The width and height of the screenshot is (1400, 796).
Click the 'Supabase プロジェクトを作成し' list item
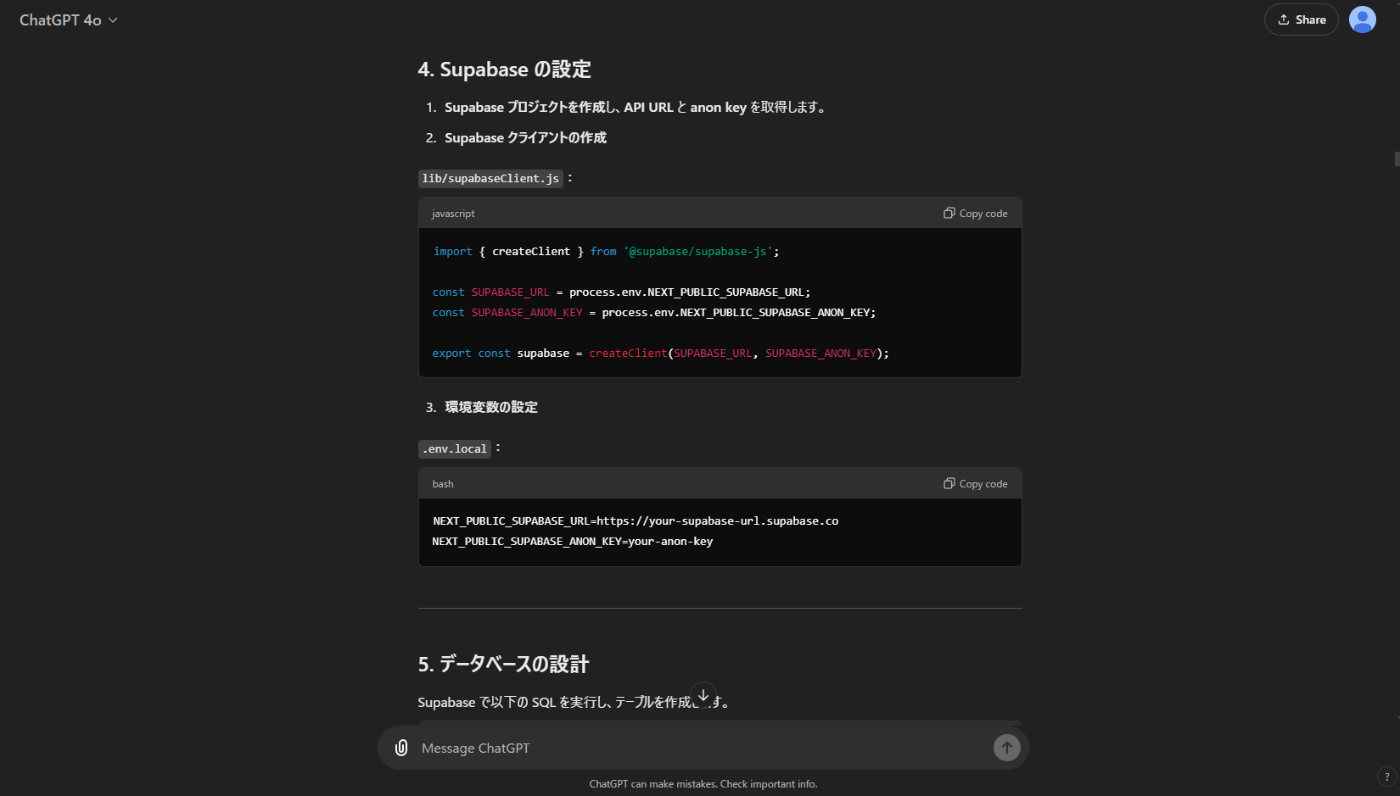635,107
